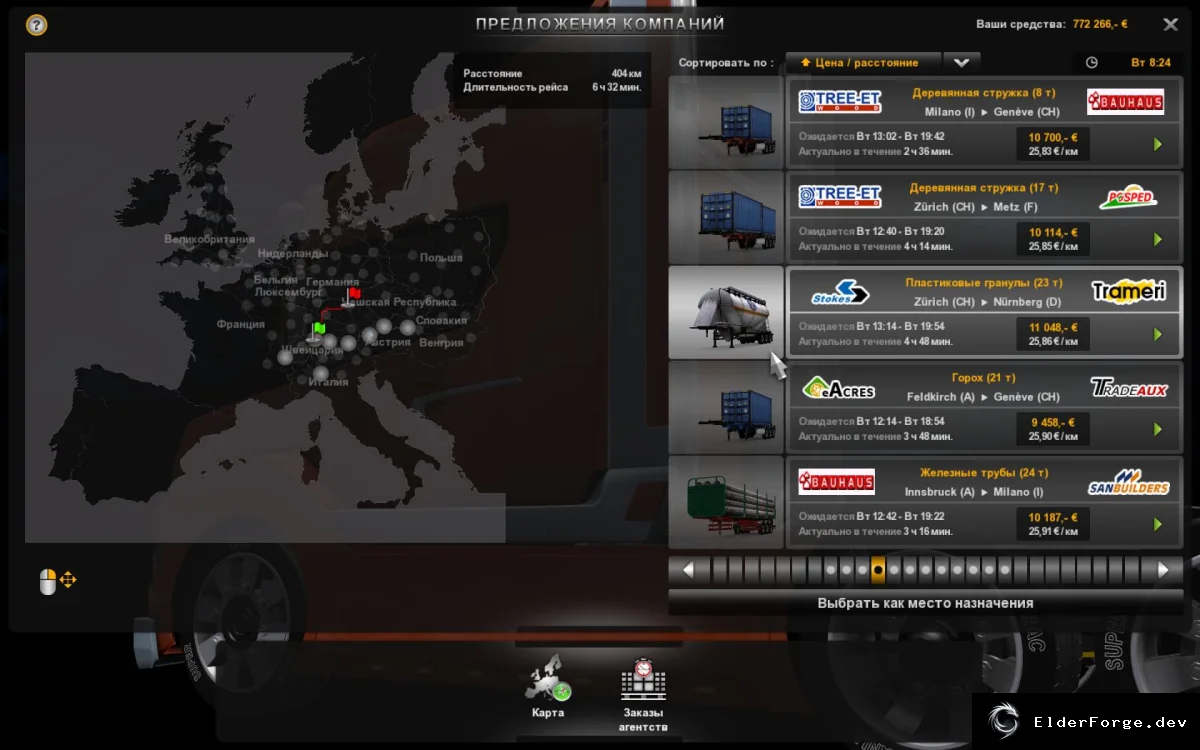1200x750 pixels.
Task: Click the Acres company logo
Action: [x=838, y=387]
